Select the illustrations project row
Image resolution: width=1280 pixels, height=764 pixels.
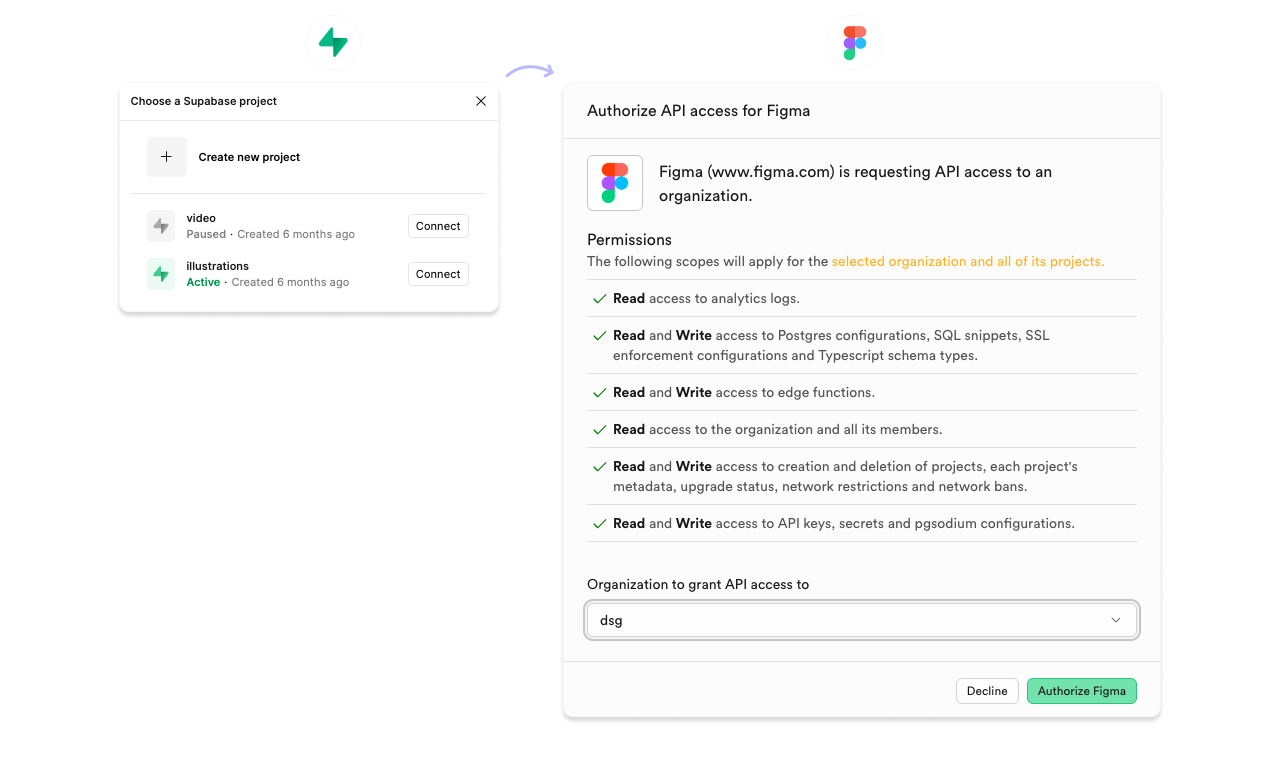270,274
